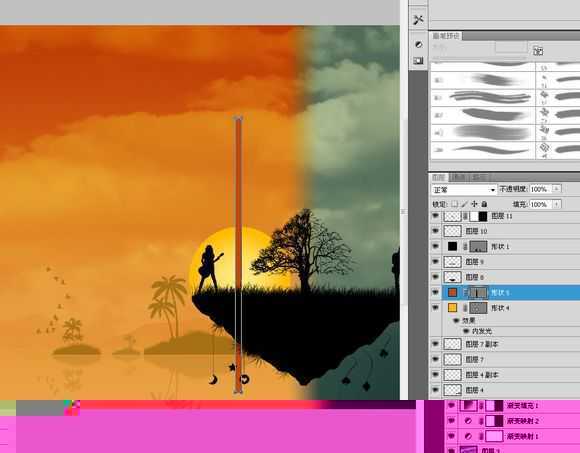Hide the 图层 11 layer via its eye
Viewport: 580px width, 453px height.
click(436, 216)
